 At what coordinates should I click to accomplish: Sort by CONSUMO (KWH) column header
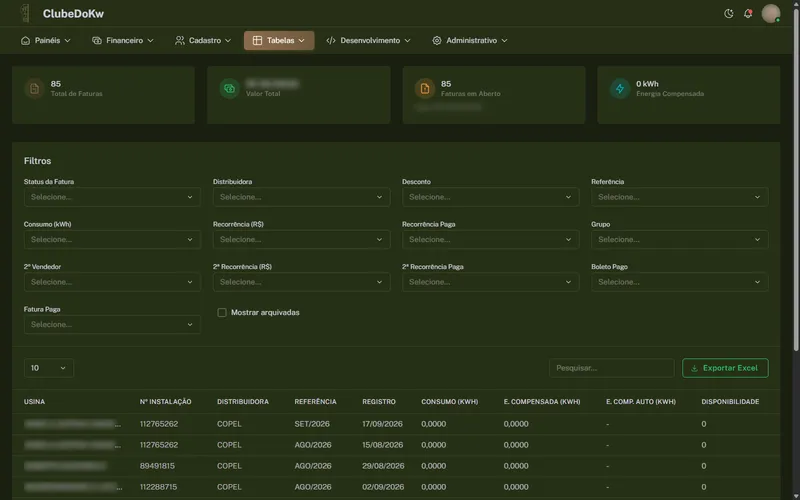449,402
